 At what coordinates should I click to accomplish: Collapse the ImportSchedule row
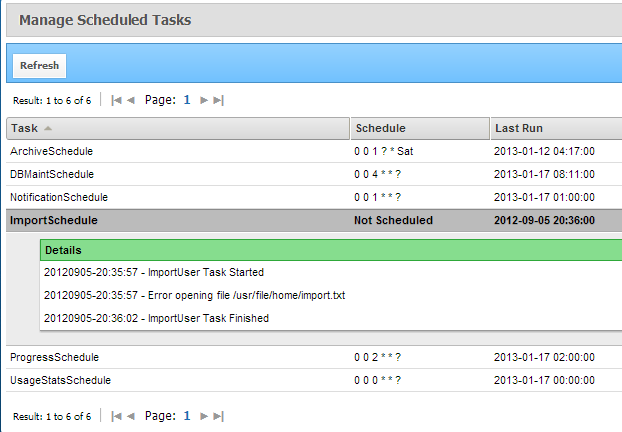pos(314,221)
